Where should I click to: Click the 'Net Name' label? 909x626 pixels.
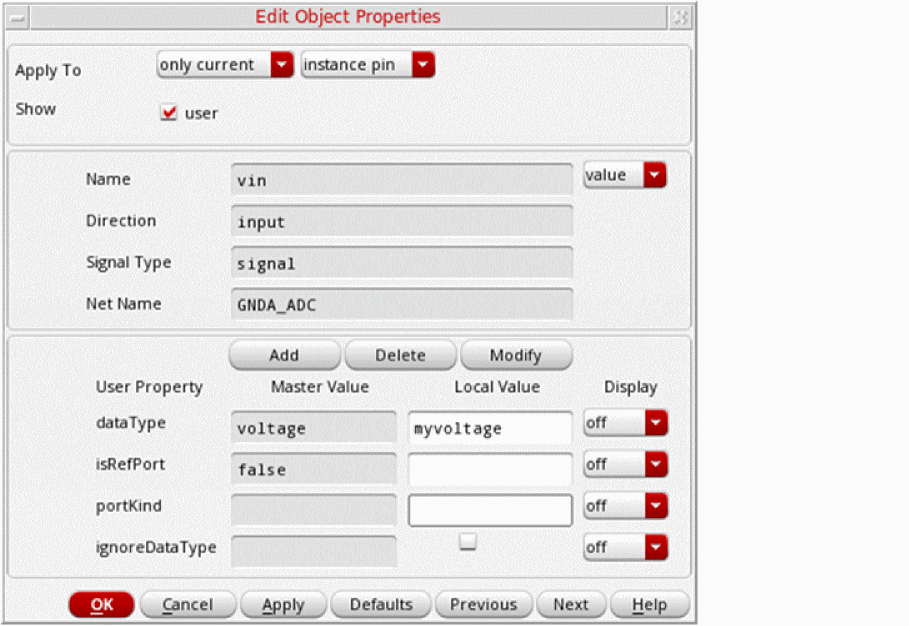click(x=123, y=304)
